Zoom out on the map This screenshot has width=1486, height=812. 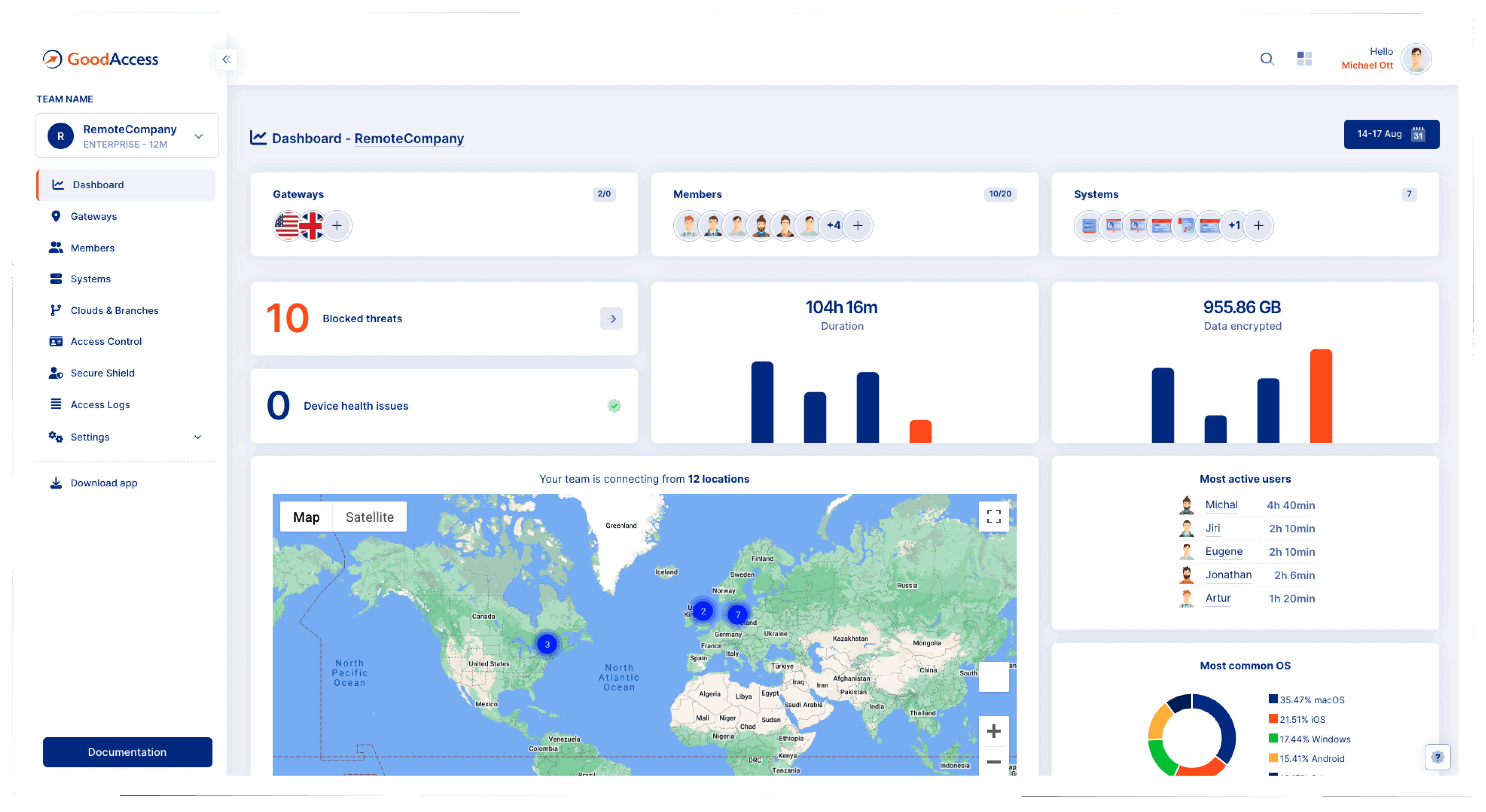[993, 762]
